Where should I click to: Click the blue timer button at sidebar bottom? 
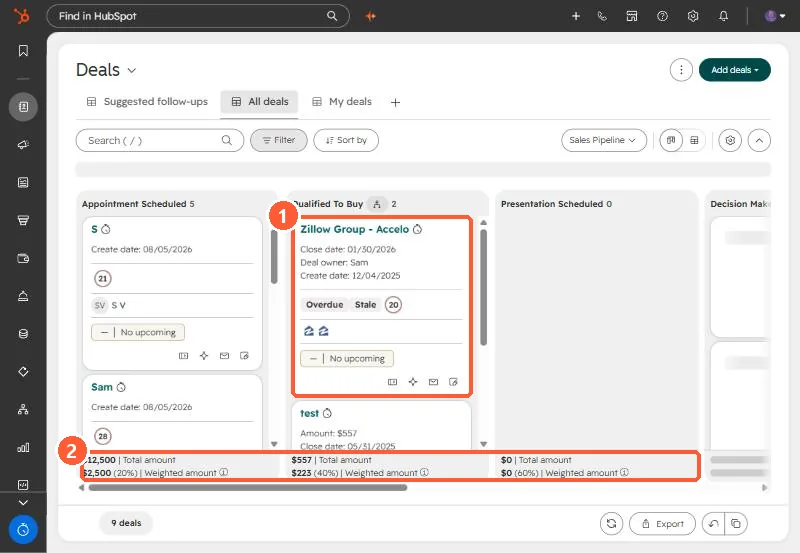pos(23,530)
